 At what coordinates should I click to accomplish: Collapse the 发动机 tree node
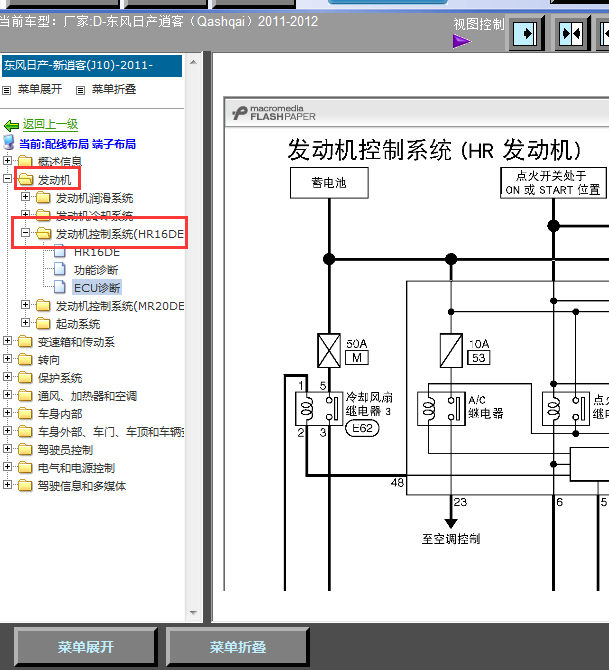point(7,179)
